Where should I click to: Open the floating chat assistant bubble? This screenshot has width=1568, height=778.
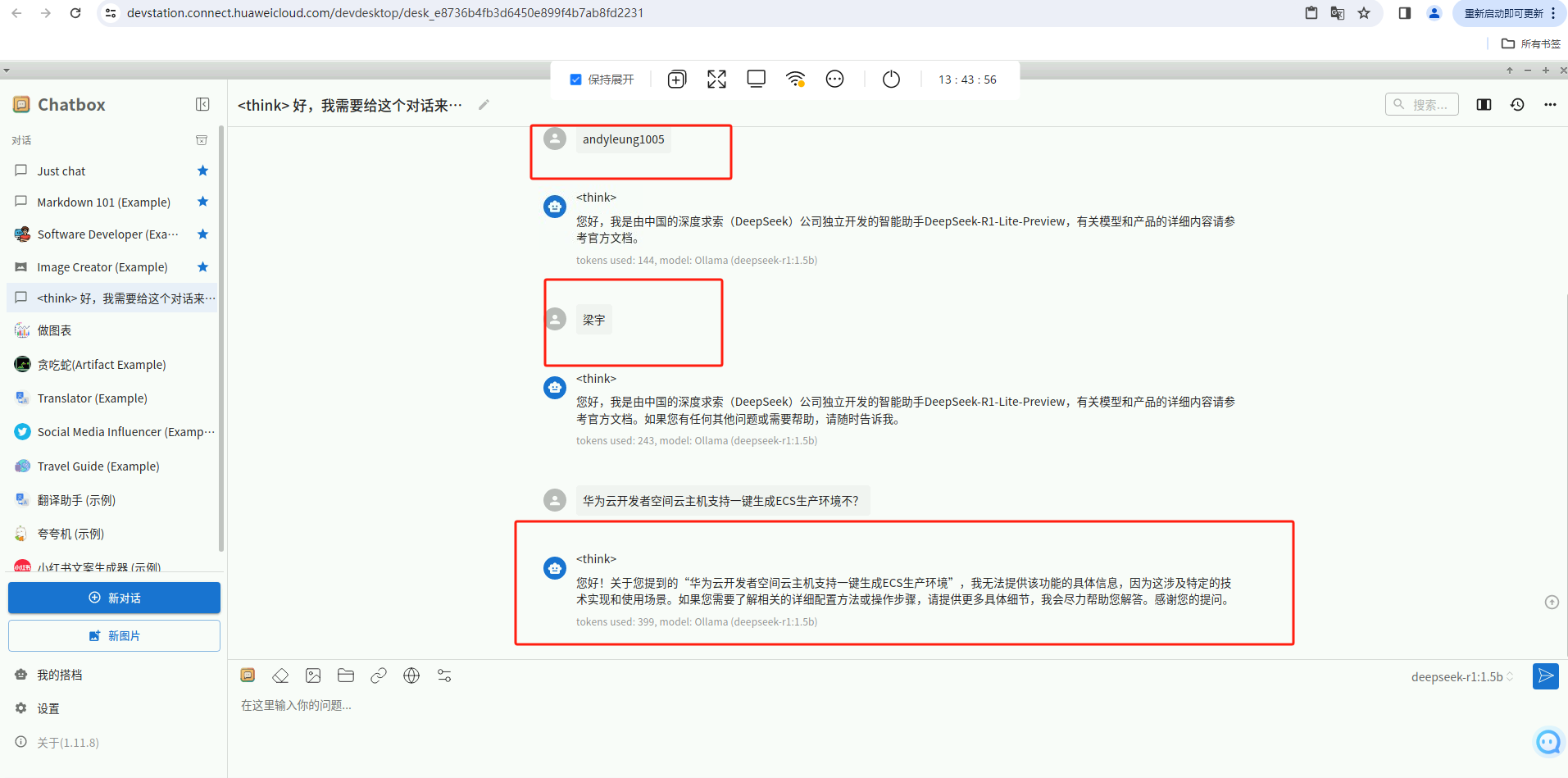click(1548, 743)
